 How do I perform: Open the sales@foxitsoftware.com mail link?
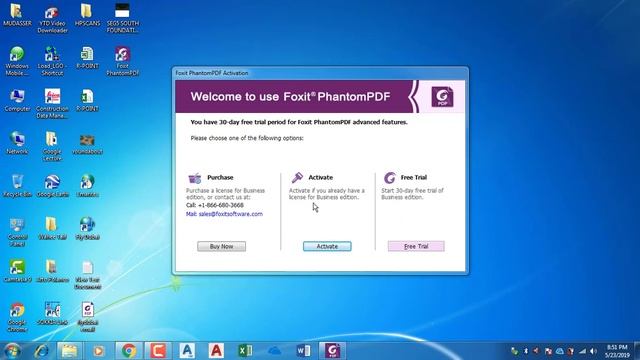pyautogui.click(x=231, y=214)
